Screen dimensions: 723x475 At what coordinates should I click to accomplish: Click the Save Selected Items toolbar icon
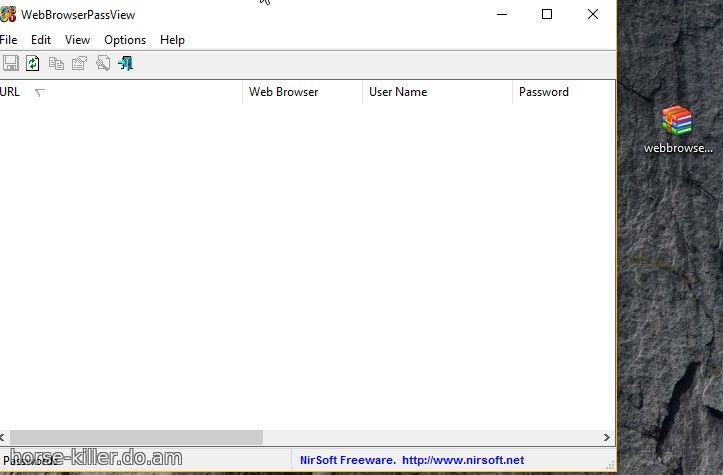(11, 63)
